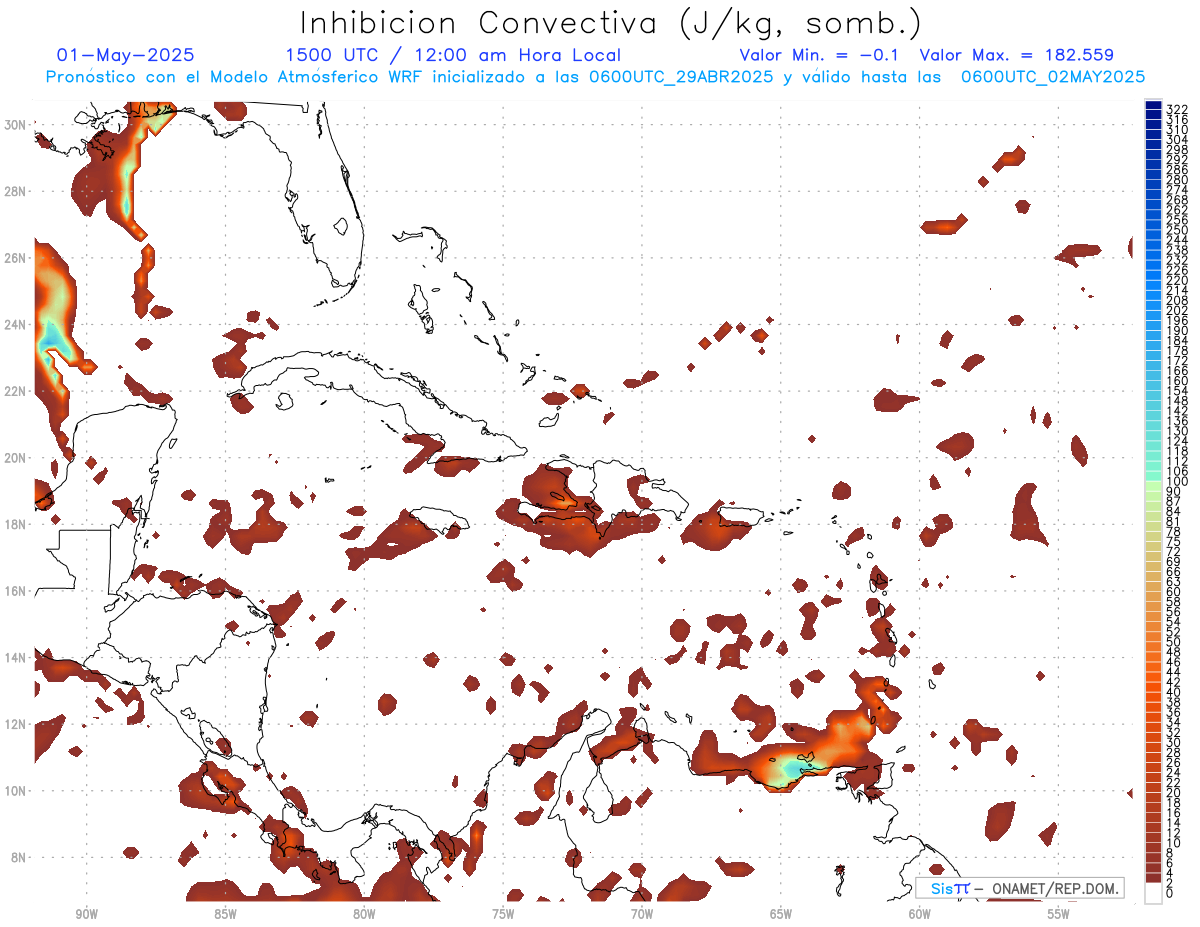This screenshot has width=1200, height=927.
Task: Click the 55W longitude label
Action: pos(1059,912)
